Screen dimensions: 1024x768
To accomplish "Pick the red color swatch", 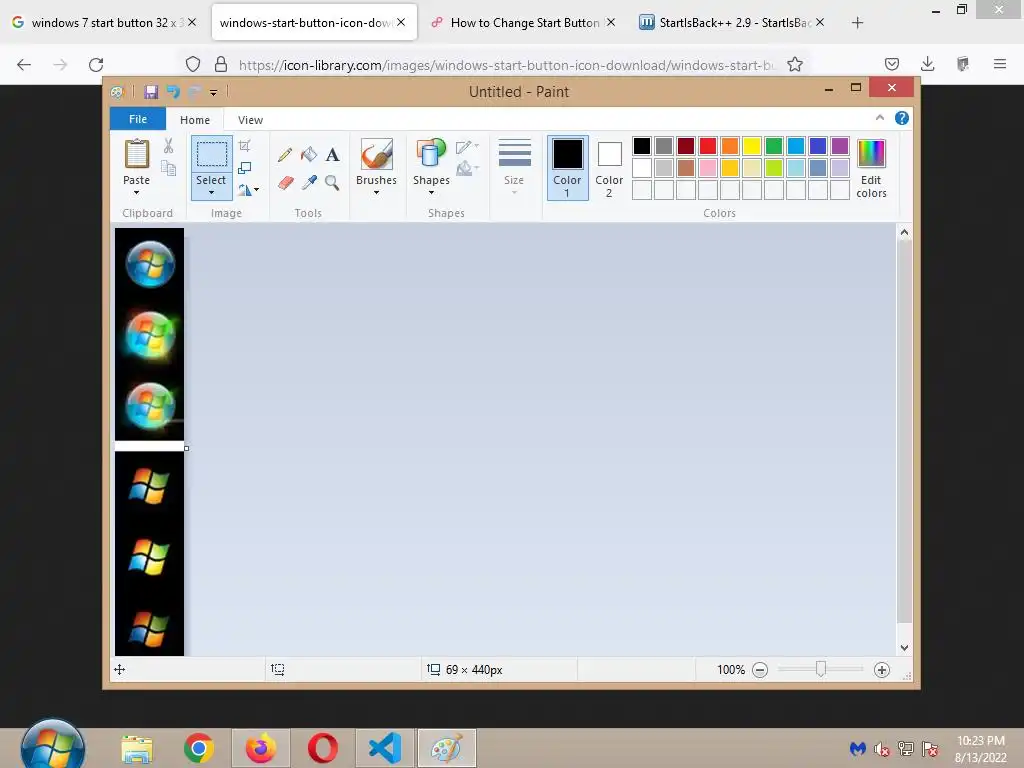I will point(707,146).
